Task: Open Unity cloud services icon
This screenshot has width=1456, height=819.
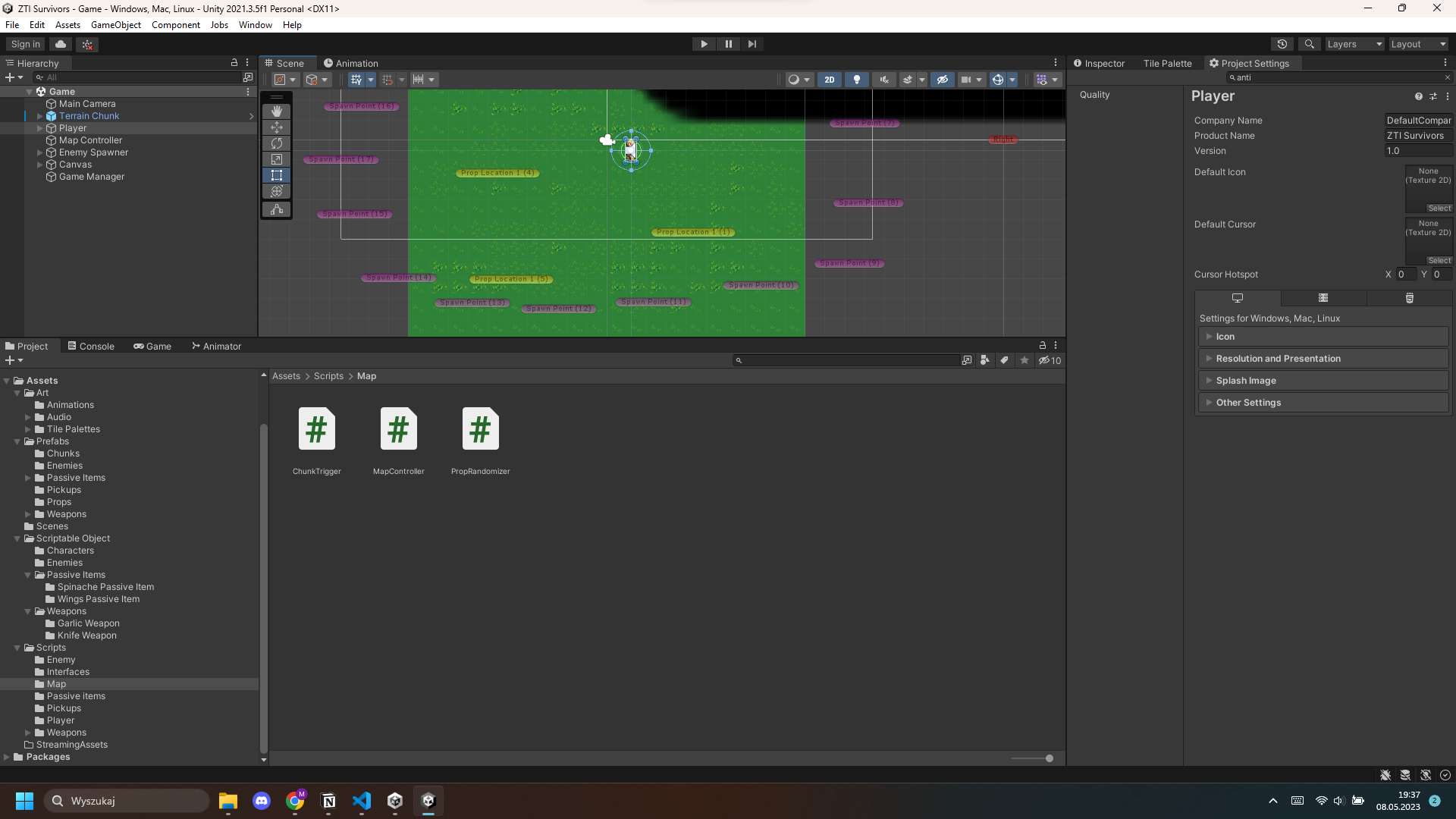Action: (61, 44)
